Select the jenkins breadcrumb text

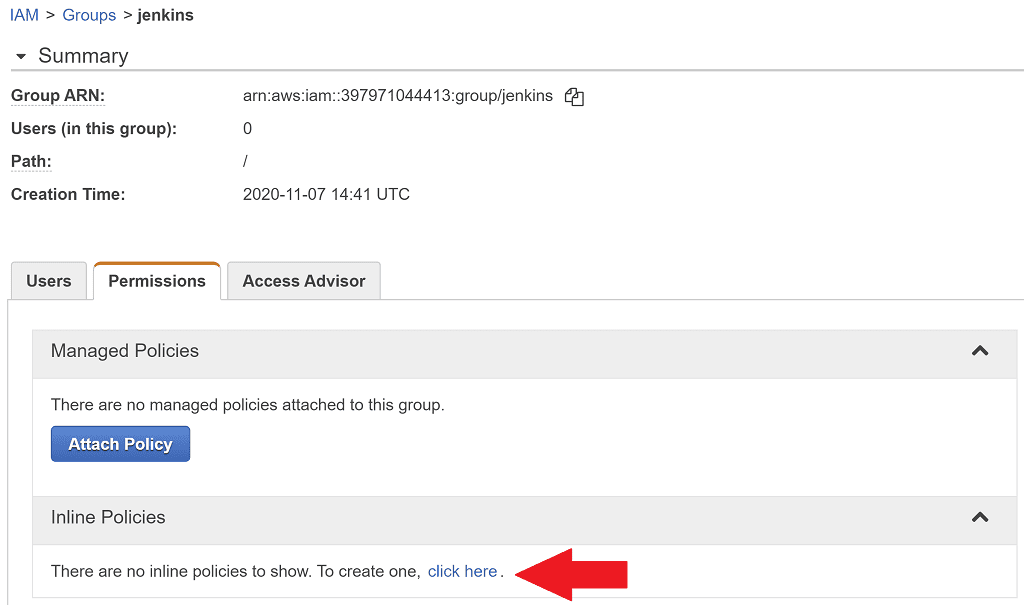[x=164, y=15]
